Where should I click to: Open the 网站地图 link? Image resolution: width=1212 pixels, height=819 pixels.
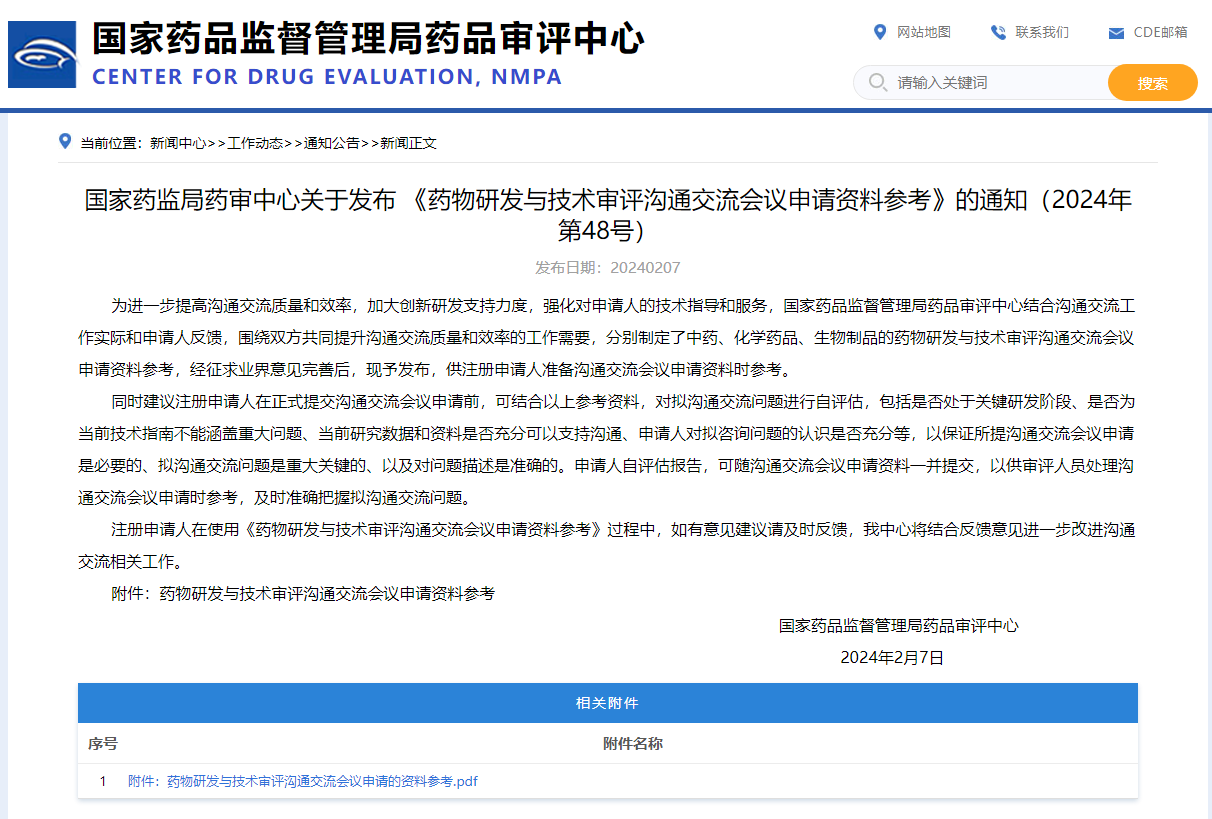[x=923, y=32]
